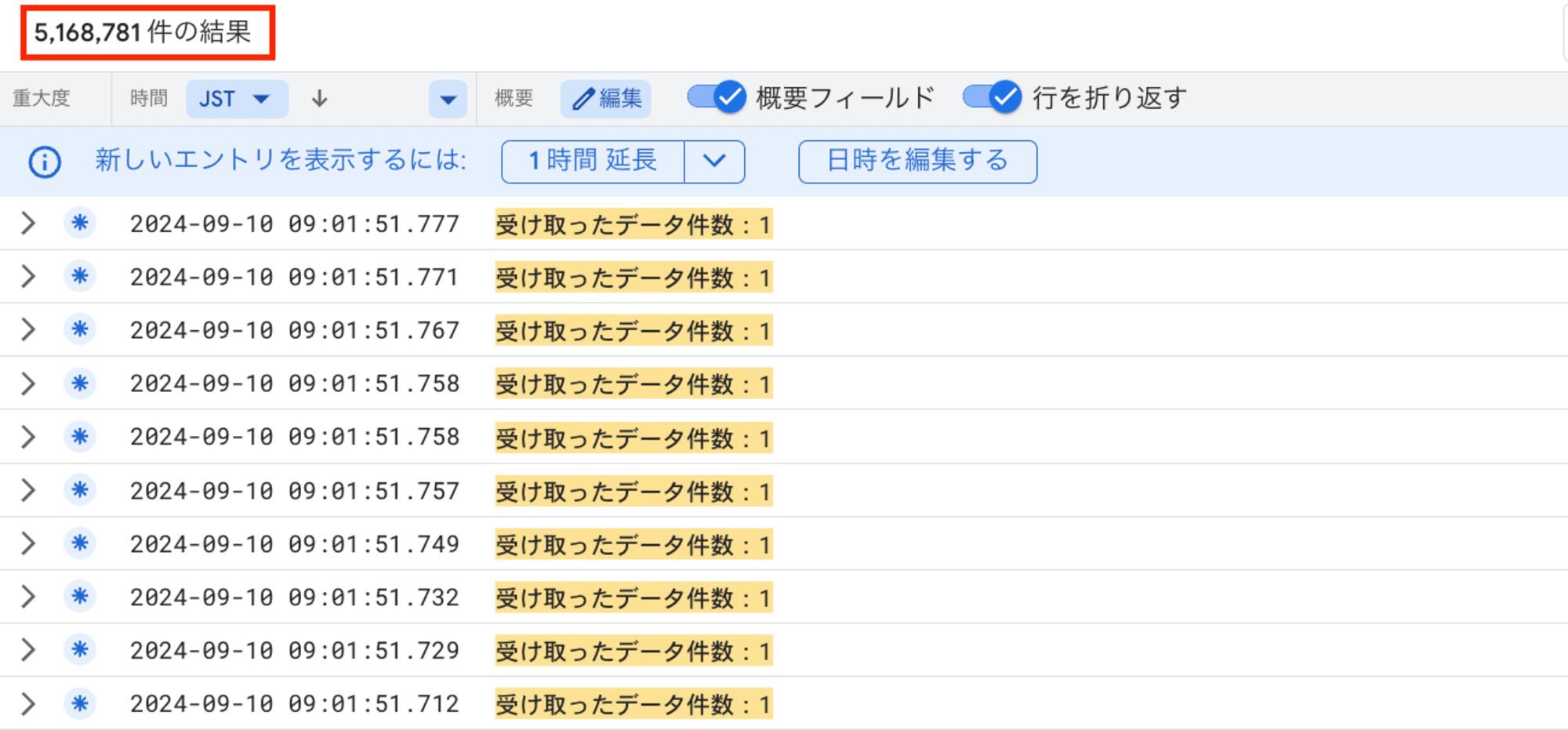Expand log entry at 09:01:51.767
Image resolution: width=1568 pixels, height=730 pixels.
pyautogui.click(x=28, y=330)
